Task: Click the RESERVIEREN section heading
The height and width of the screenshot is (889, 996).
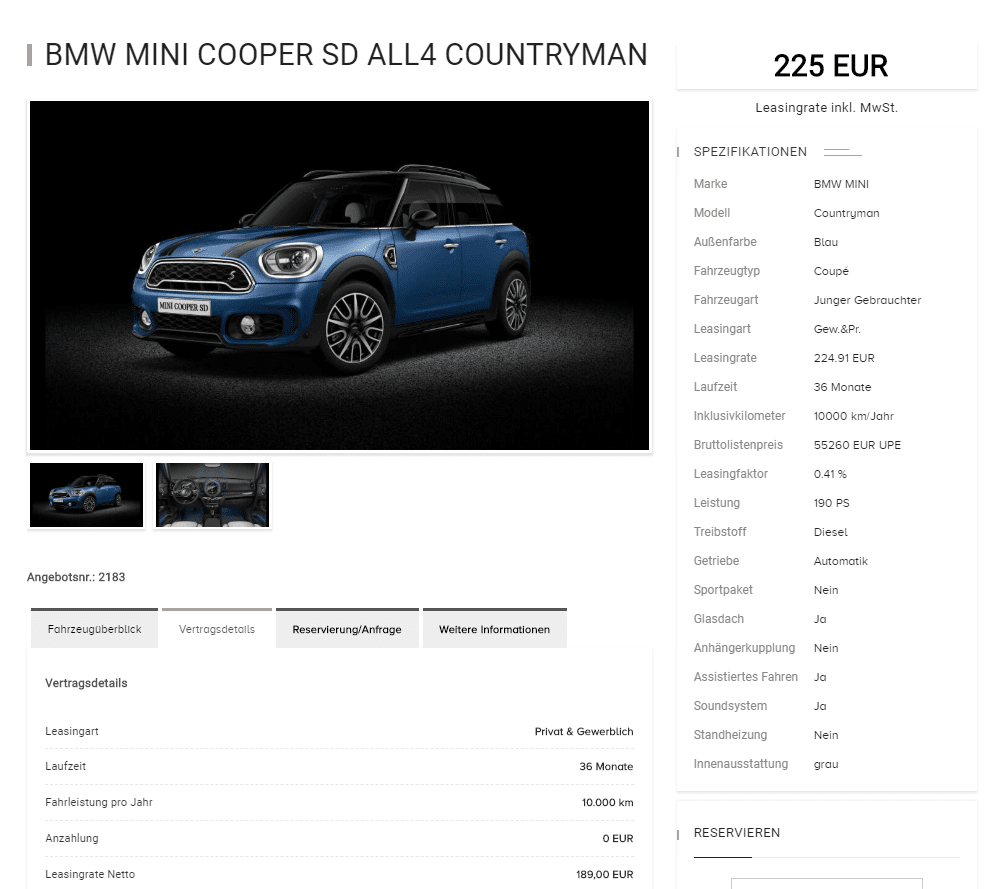Action: click(x=737, y=832)
